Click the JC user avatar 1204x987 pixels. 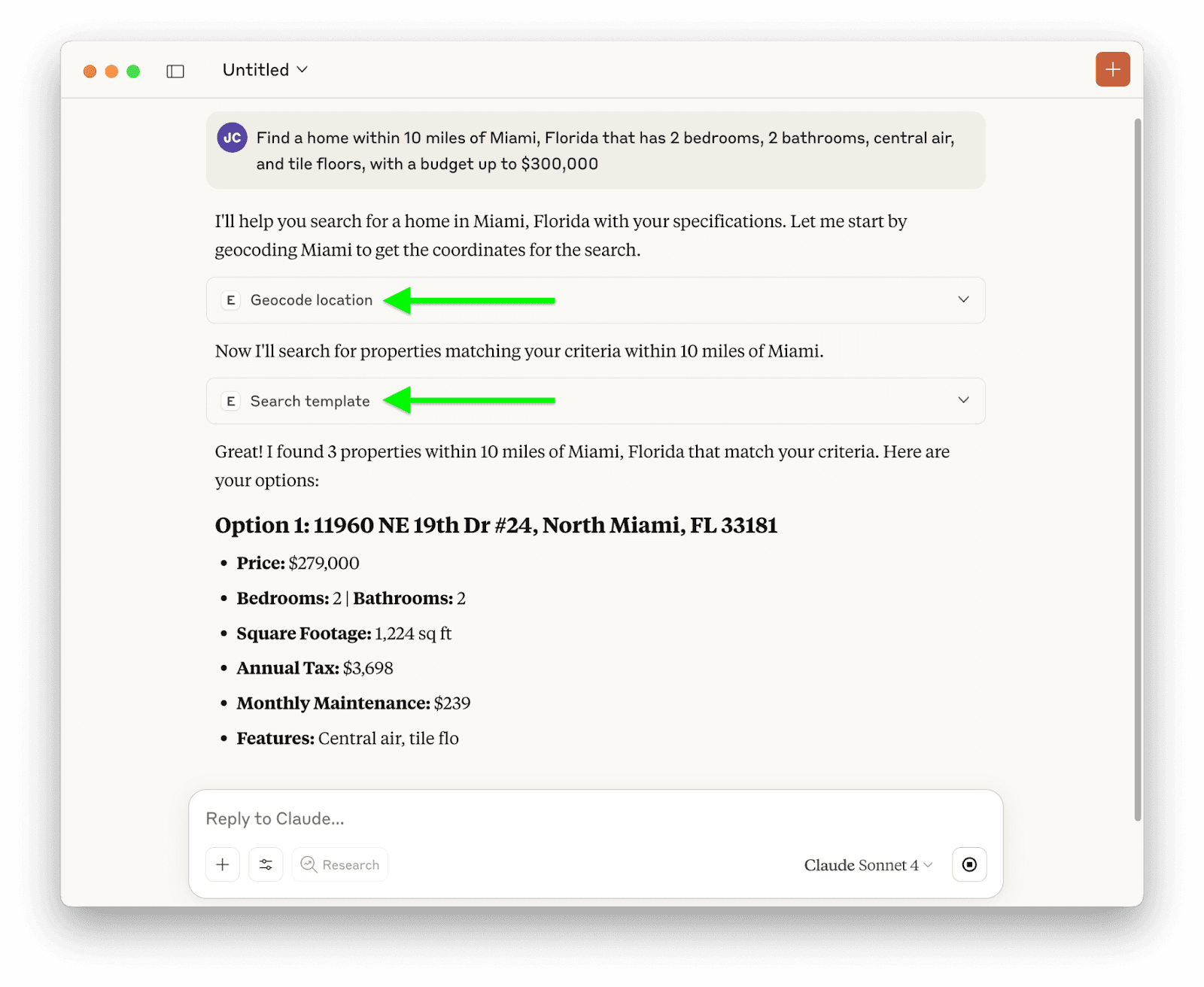[x=232, y=138]
